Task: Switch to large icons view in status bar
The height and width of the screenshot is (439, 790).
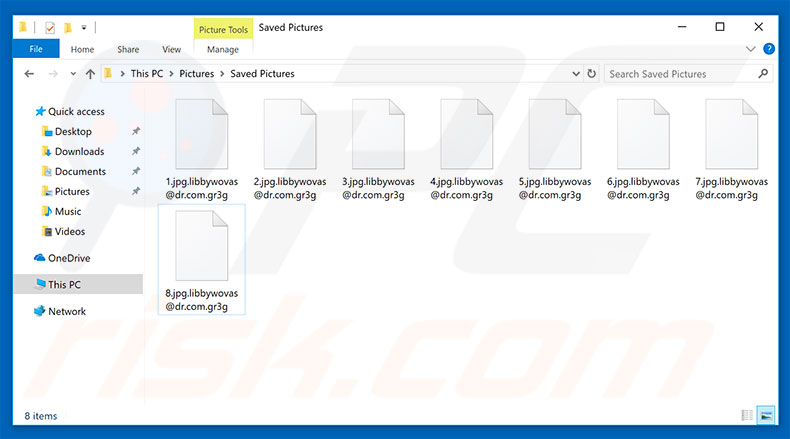Action: click(x=767, y=415)
